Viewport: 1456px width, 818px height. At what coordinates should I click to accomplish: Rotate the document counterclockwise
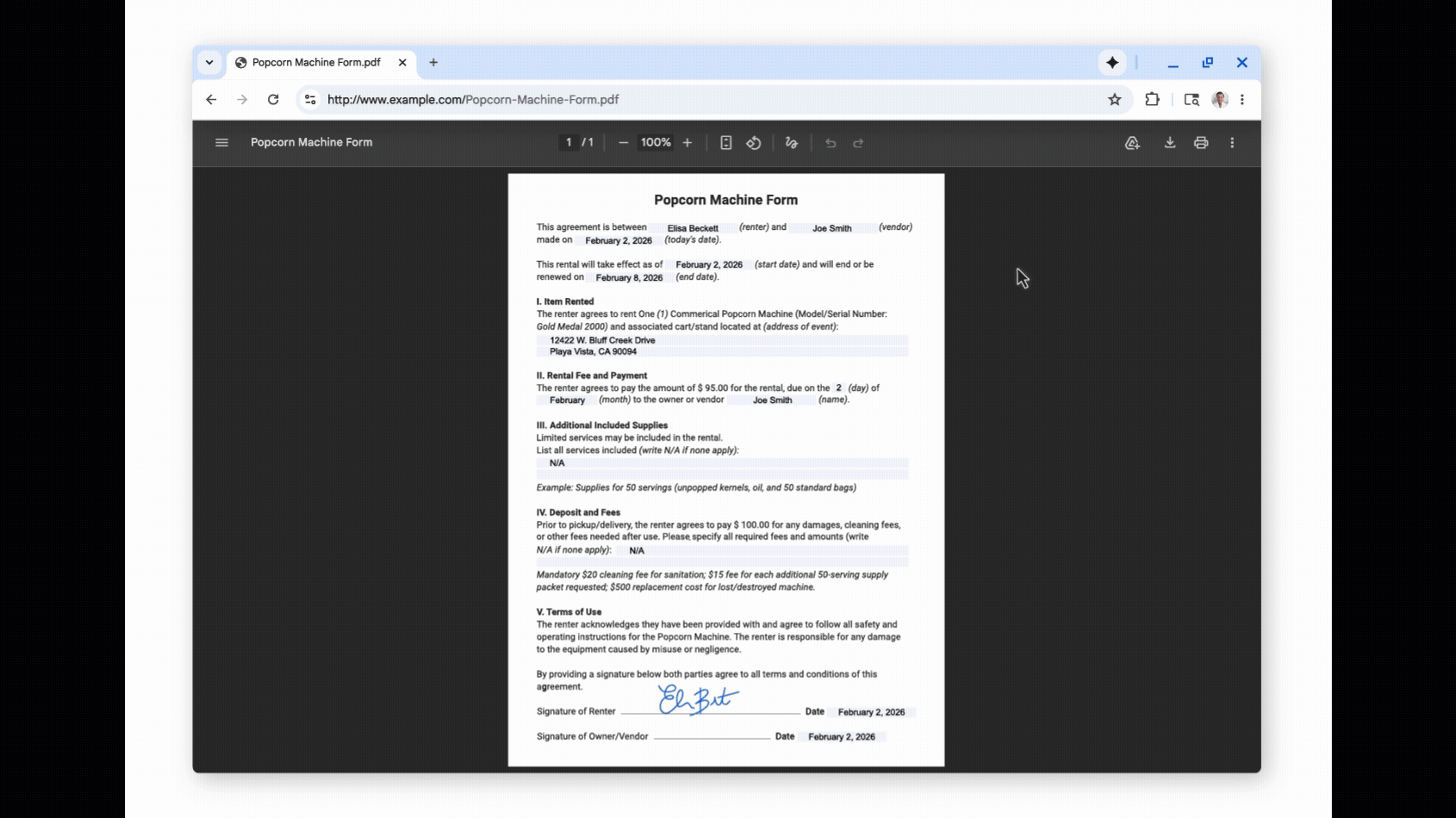(754, 143)
